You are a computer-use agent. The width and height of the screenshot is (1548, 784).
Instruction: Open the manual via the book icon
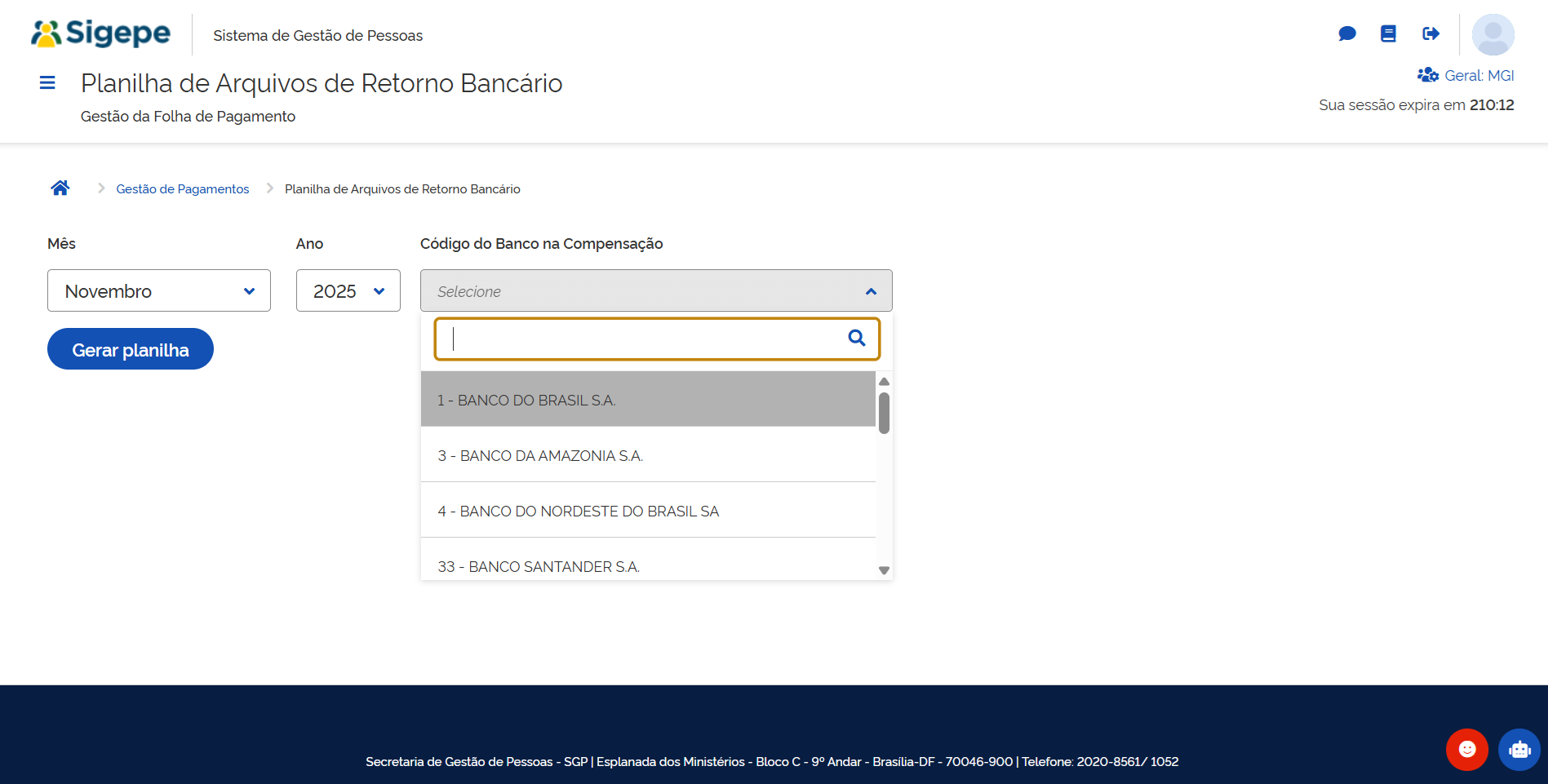pyautogui.click(x=1389, y=33)
